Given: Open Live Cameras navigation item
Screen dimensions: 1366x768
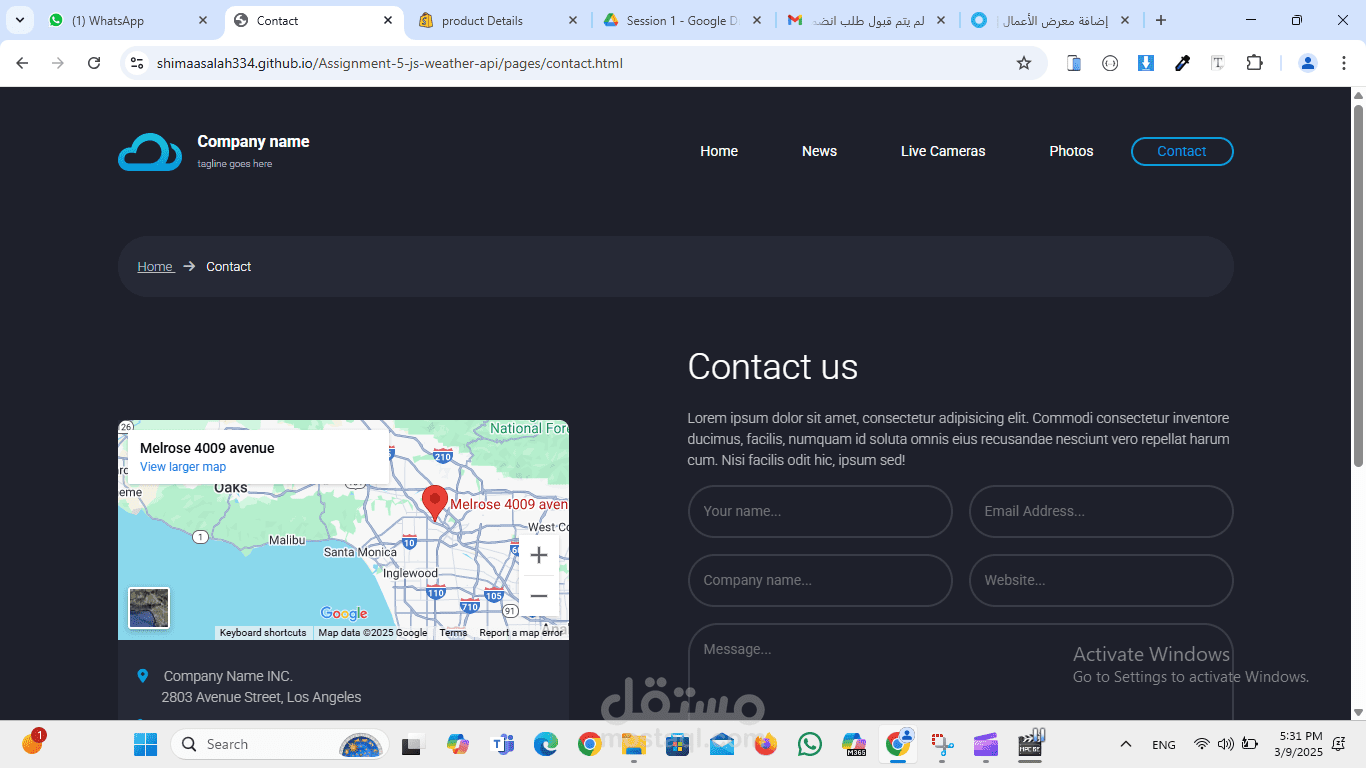Looking at the screenshot, I should (943, 151).
